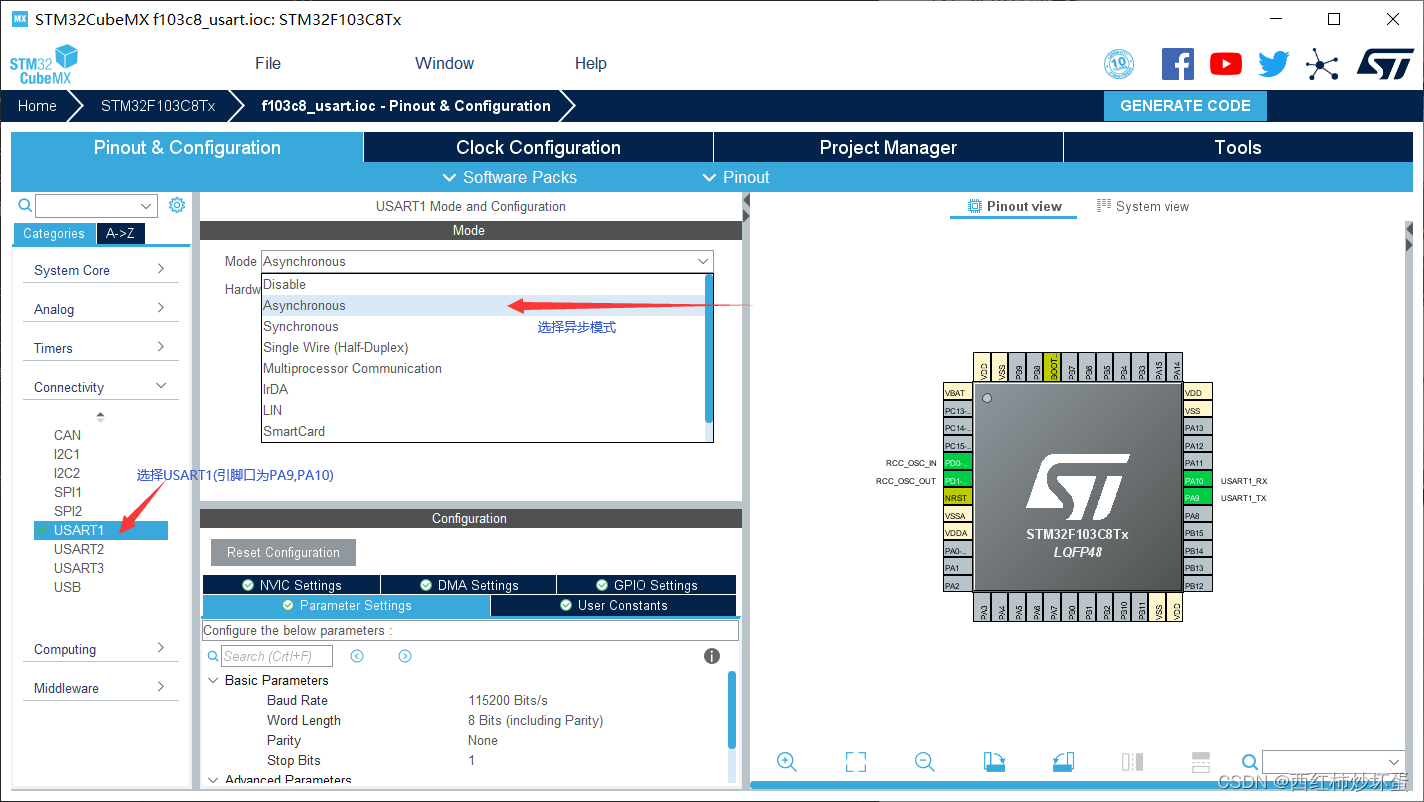The width and height of the screenshot is (1424, 802).
Task: Click the PA9 pin on the chip
Action: 1197,498
